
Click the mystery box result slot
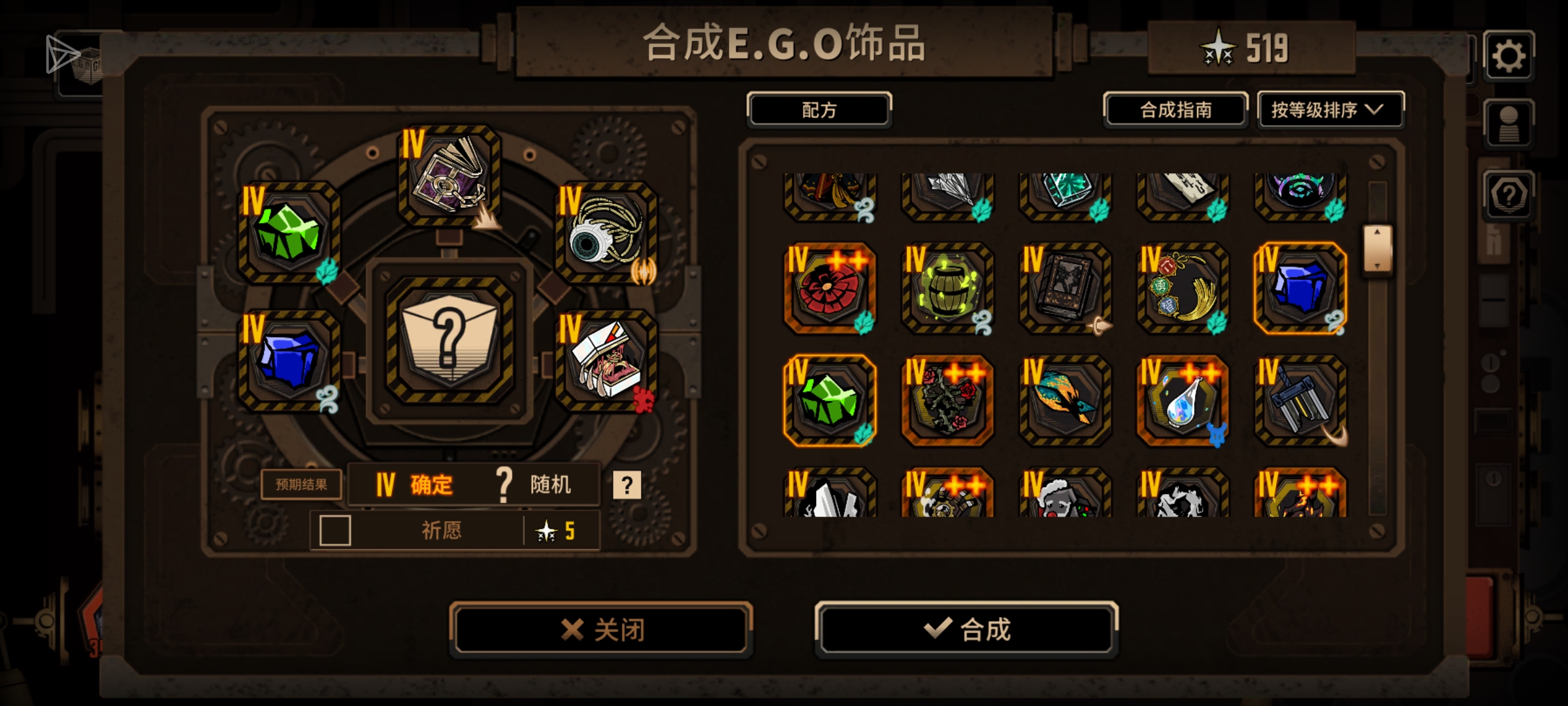pos(449,340)
